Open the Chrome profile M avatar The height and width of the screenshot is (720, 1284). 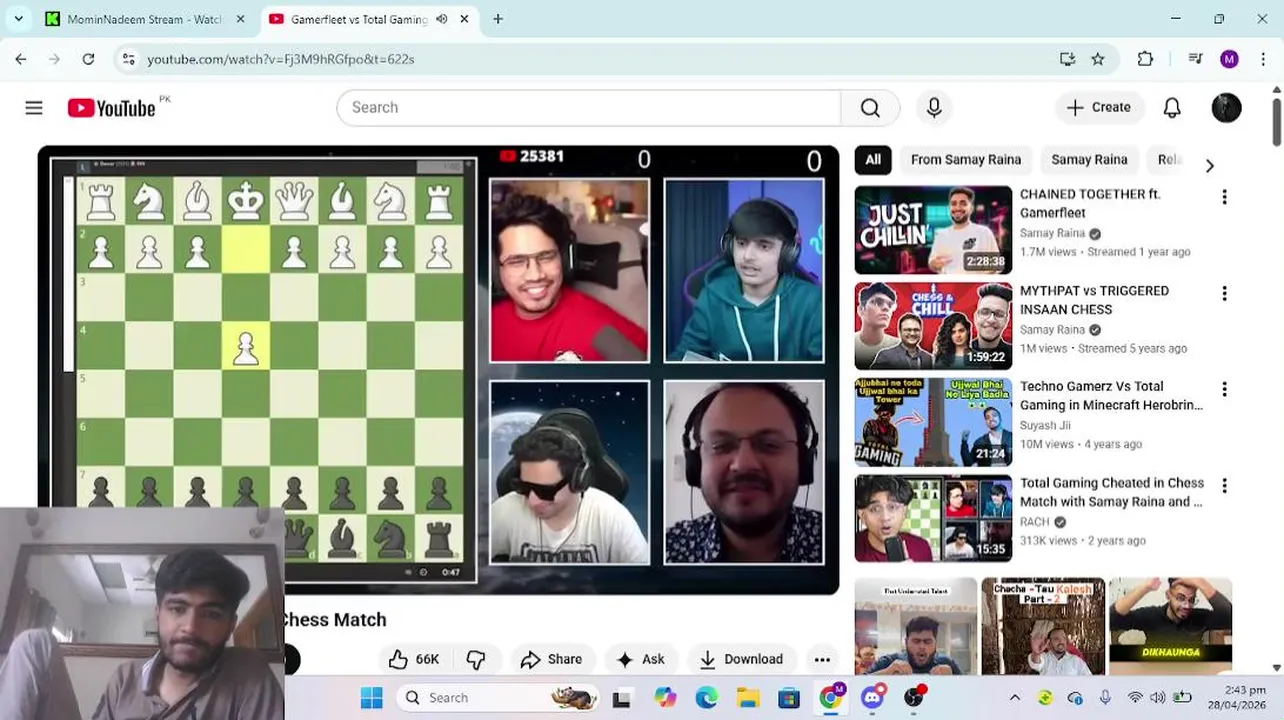coord(1230,59)
